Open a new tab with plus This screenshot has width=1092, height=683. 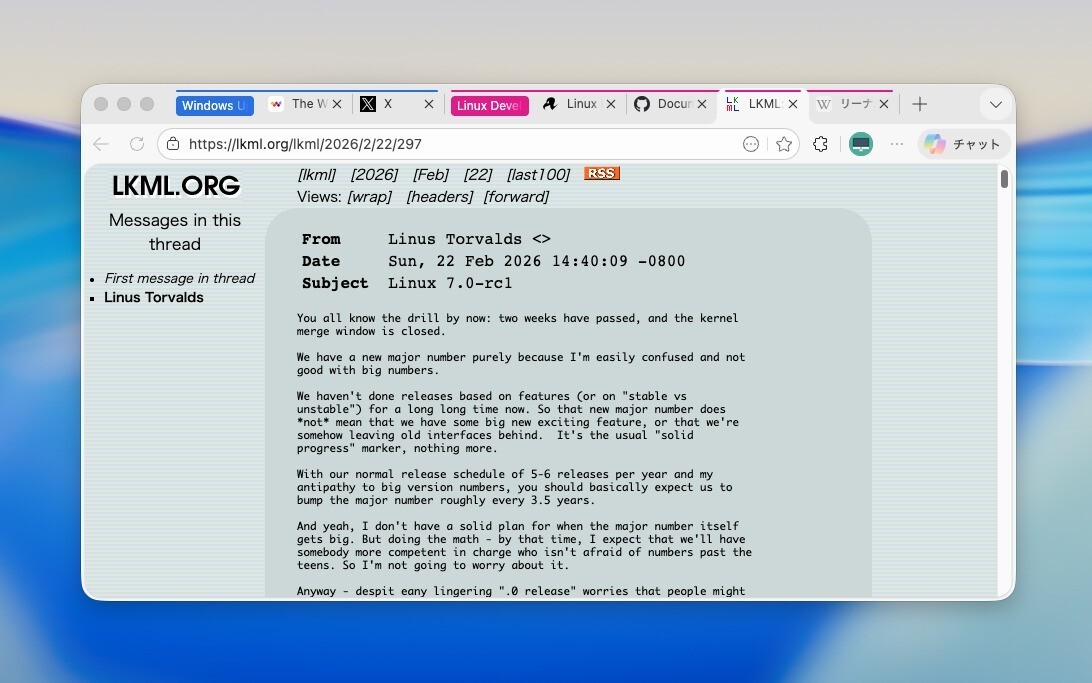pos(920,104)
